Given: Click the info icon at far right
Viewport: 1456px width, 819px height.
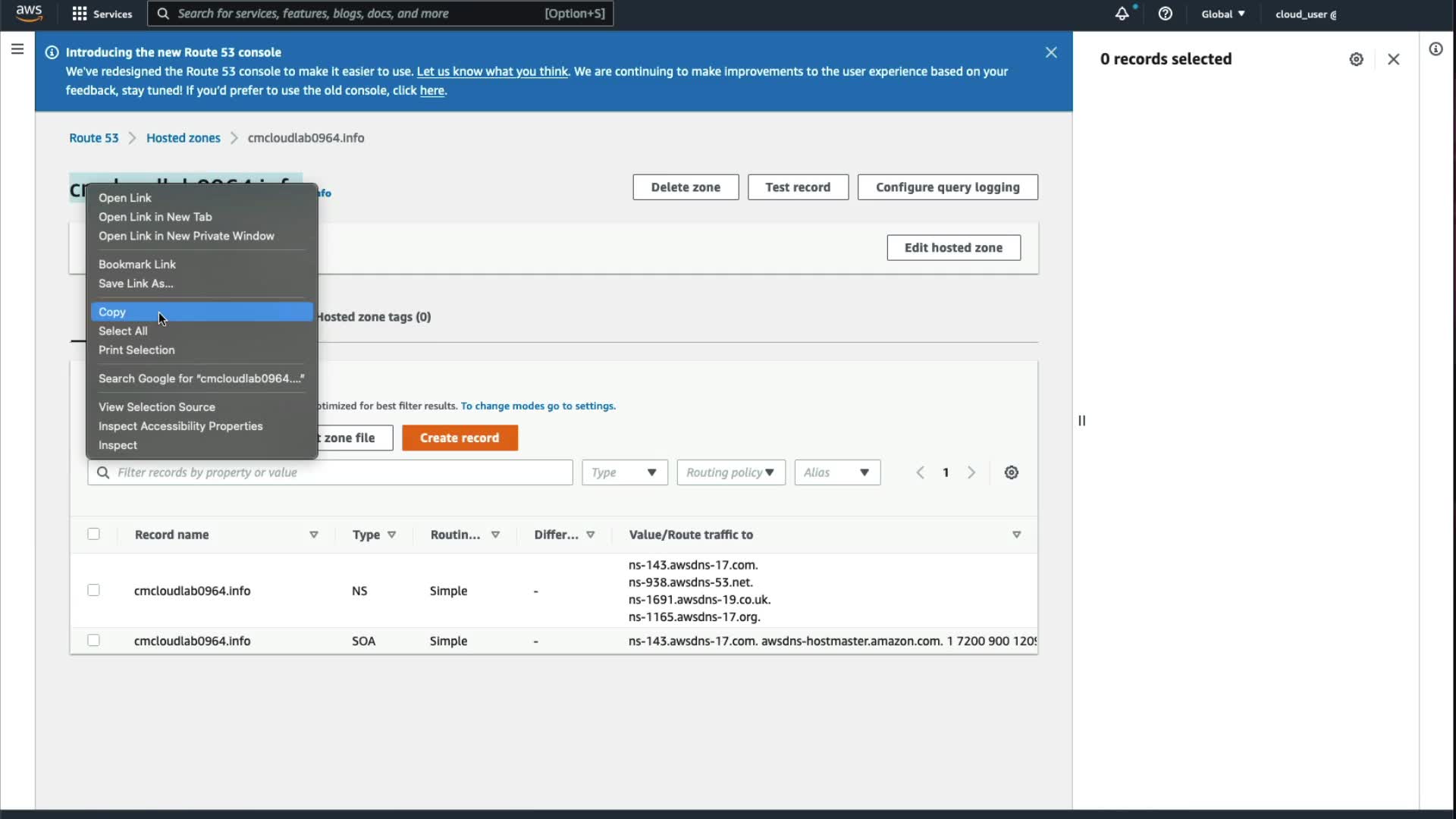Looking at the screenshot, I should 1436,49.
